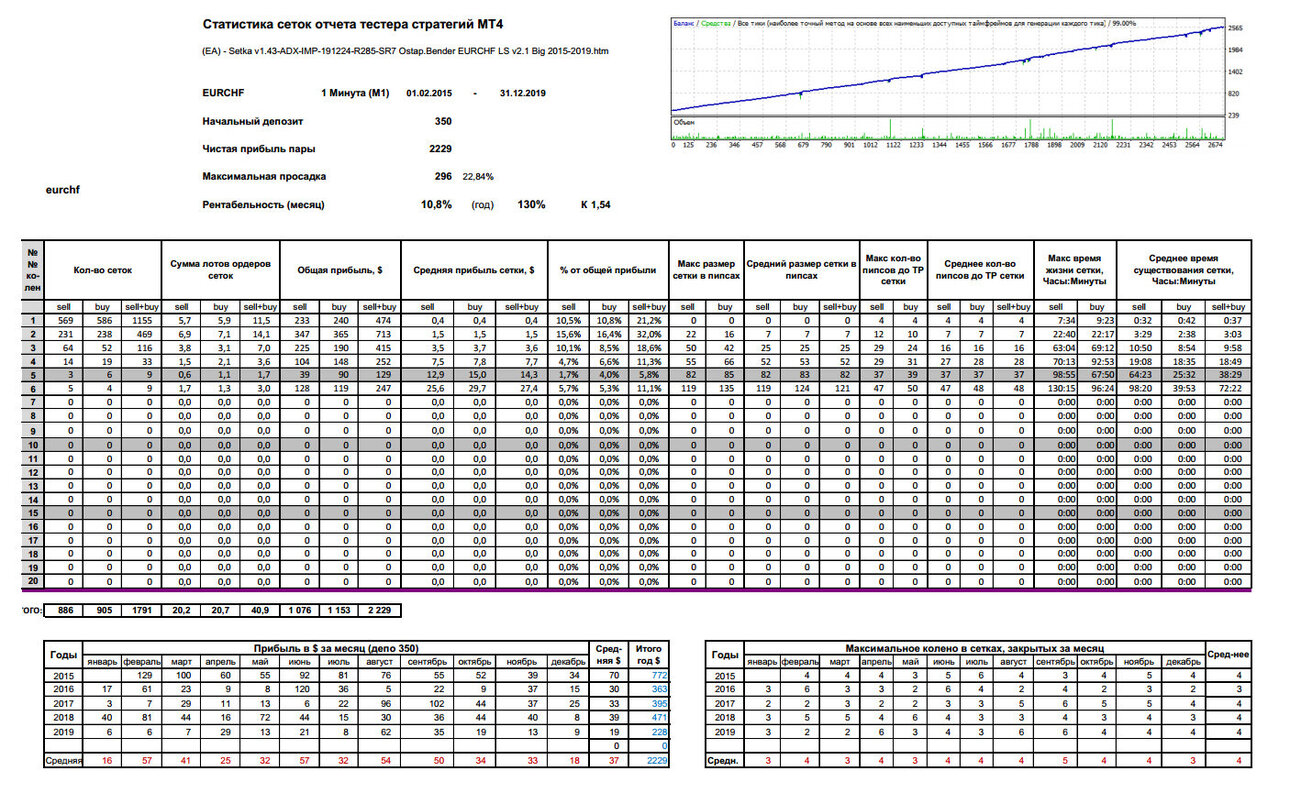This screenshot has height=793, width=1290.
Task: Click the totals cell '2 229'
Action: click(x=380, y=609)
